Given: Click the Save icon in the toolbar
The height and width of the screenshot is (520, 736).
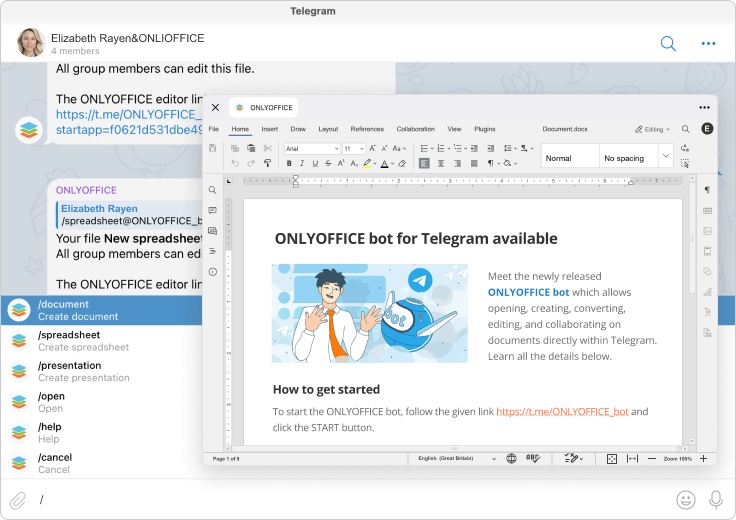Looking at the screenshot, I should click(x=213, y=148).
